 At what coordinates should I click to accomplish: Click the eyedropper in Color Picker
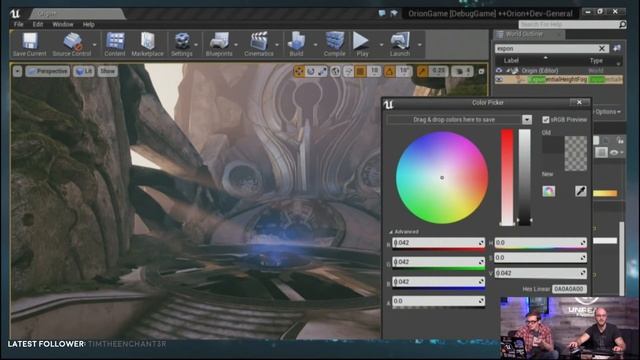pos(580,191)
